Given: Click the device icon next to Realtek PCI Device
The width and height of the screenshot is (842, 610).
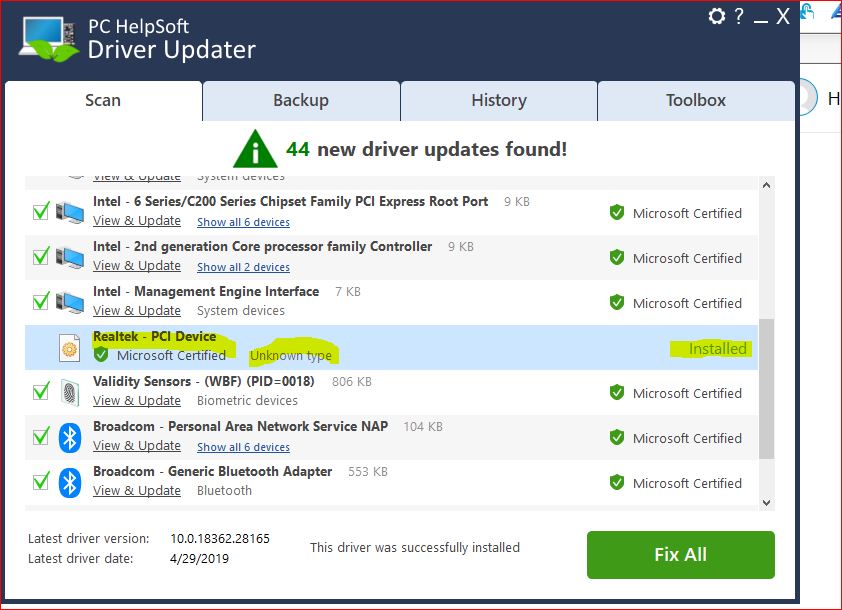Looking at the screenshot, I should click(x=69, y=346).
